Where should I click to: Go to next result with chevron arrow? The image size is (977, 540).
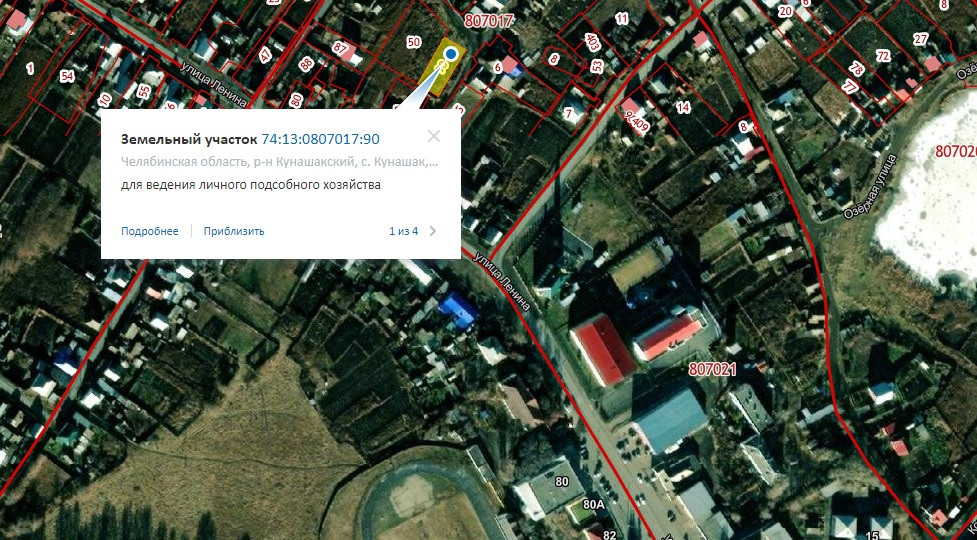(x=433, y=231)
